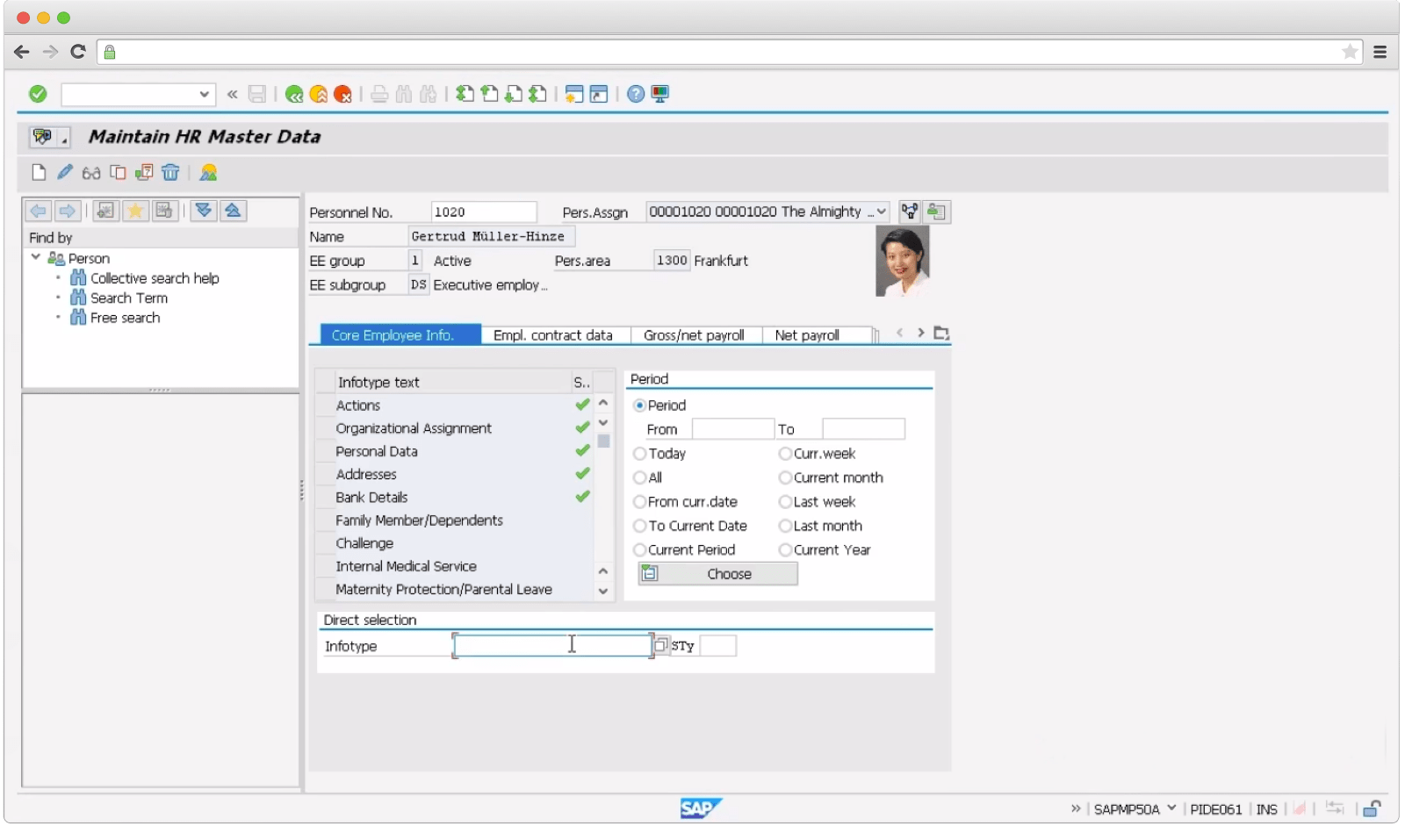
Task: Click the yellow star favorites icon
Action: click(135, 211)
